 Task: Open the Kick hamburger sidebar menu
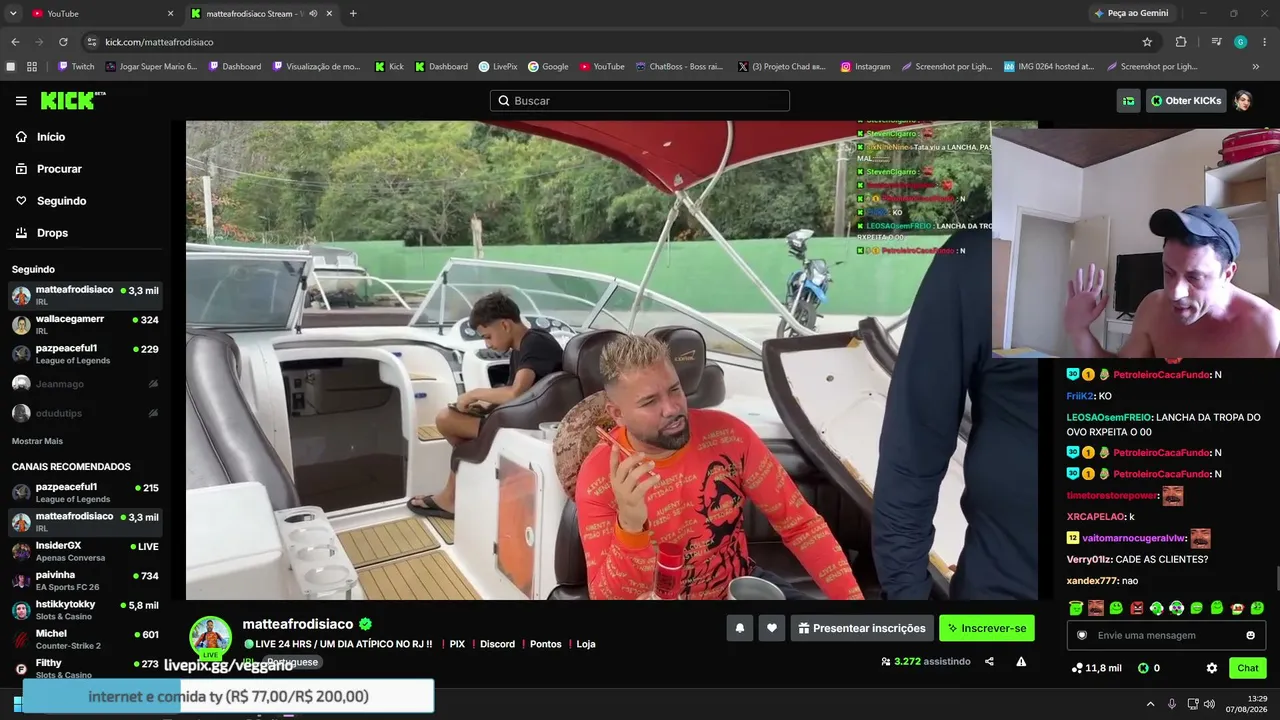(x=21, y=101)
